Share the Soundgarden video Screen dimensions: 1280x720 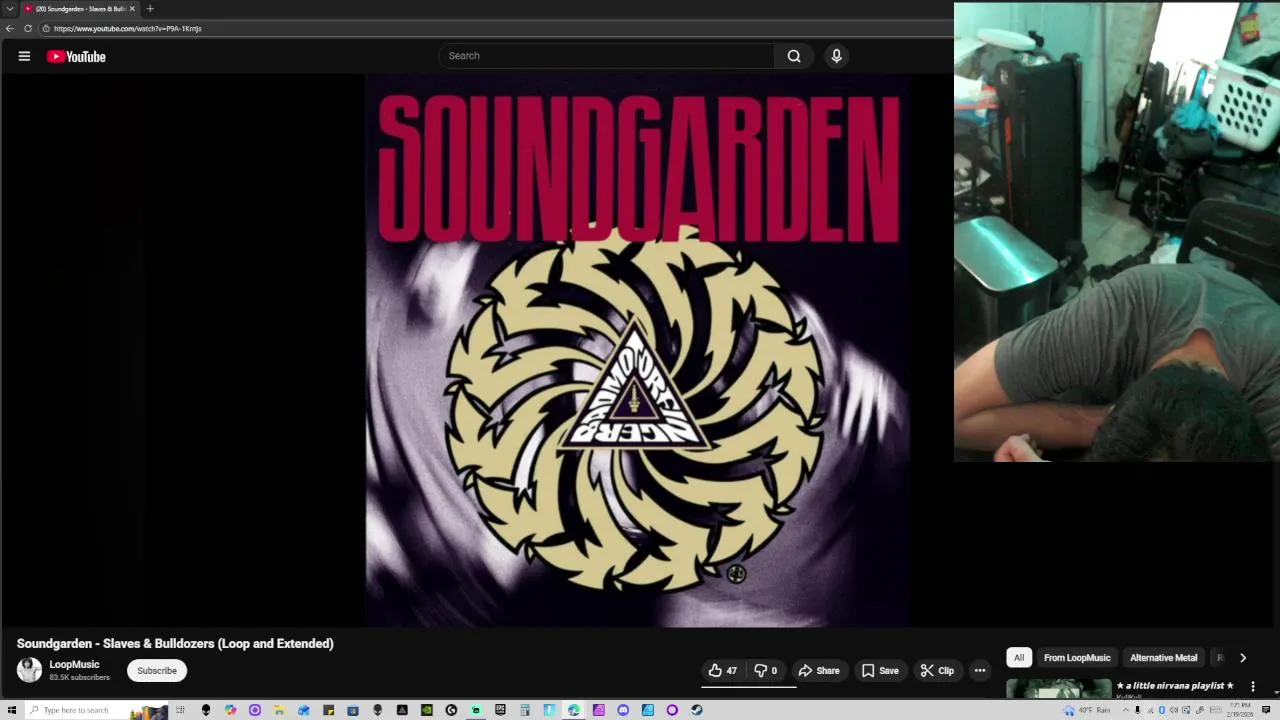[819, 670]
